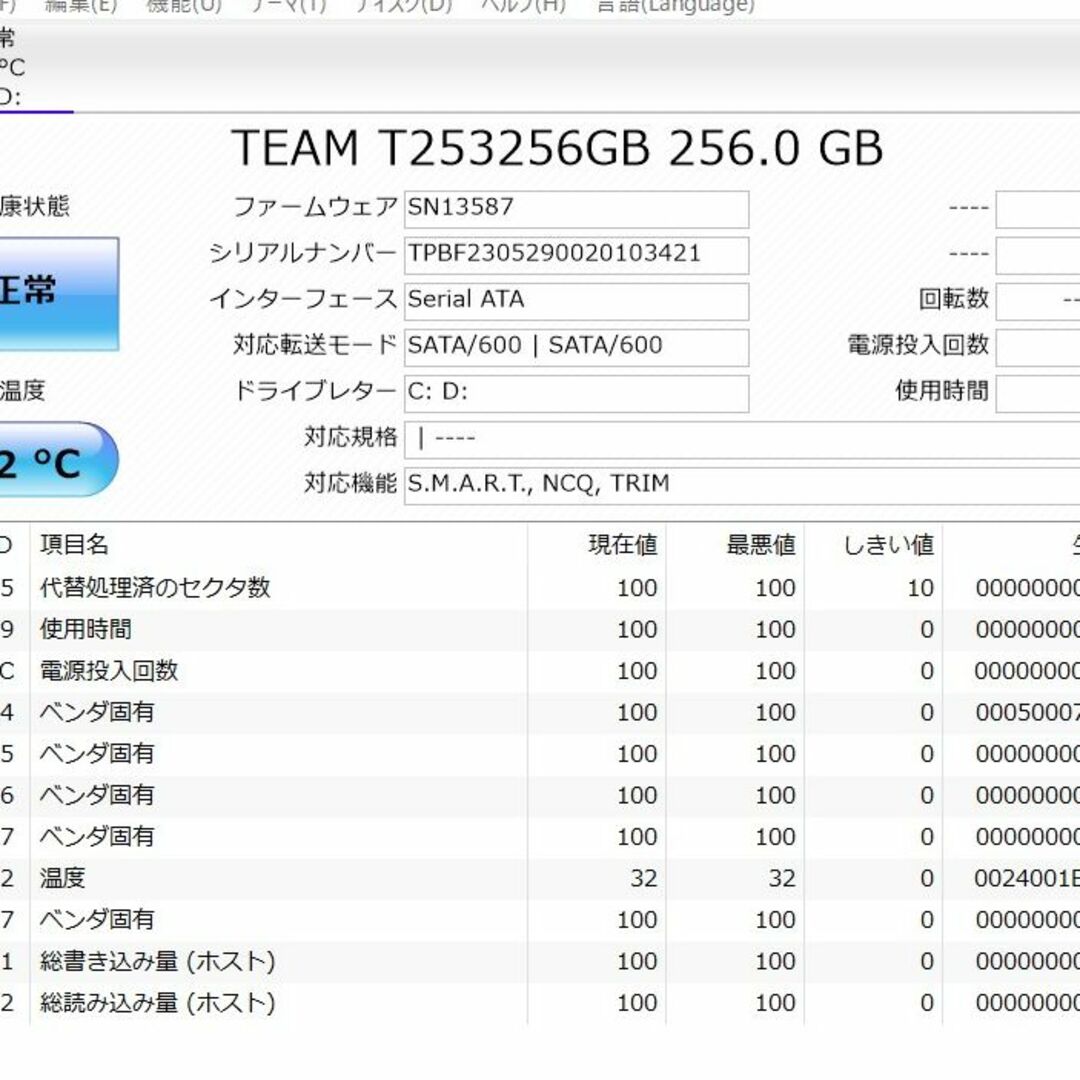Image resolution: width=1080 pixels, height=1080 pixels.
Task: Open the 言語(Language) menu
Action: pos(676,6)
